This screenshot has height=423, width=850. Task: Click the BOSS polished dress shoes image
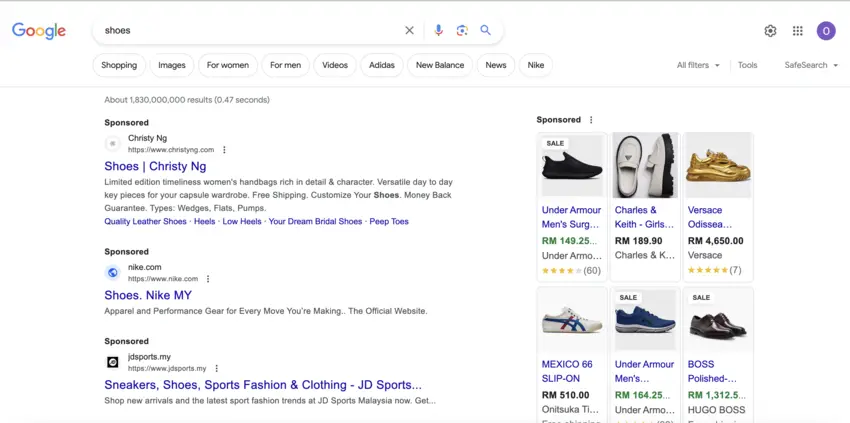tap(718, 320)
